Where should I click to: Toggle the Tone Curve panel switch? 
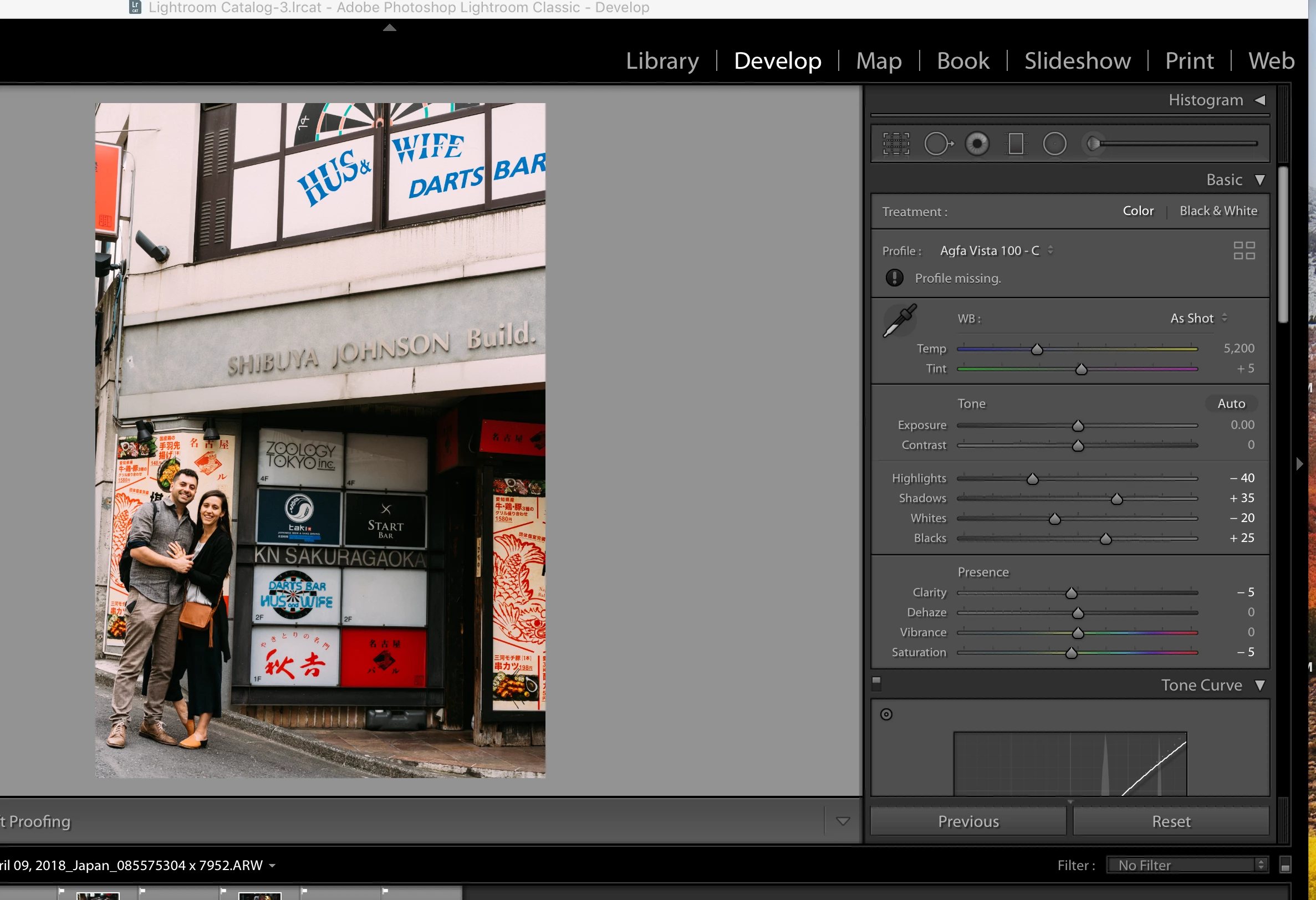(876, 683)
